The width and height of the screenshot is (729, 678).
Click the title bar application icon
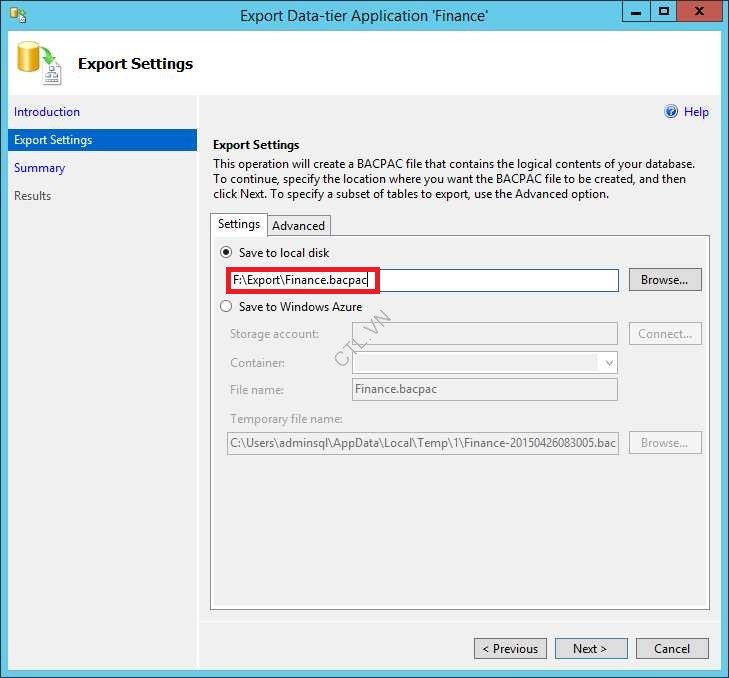tap(18, 15)
